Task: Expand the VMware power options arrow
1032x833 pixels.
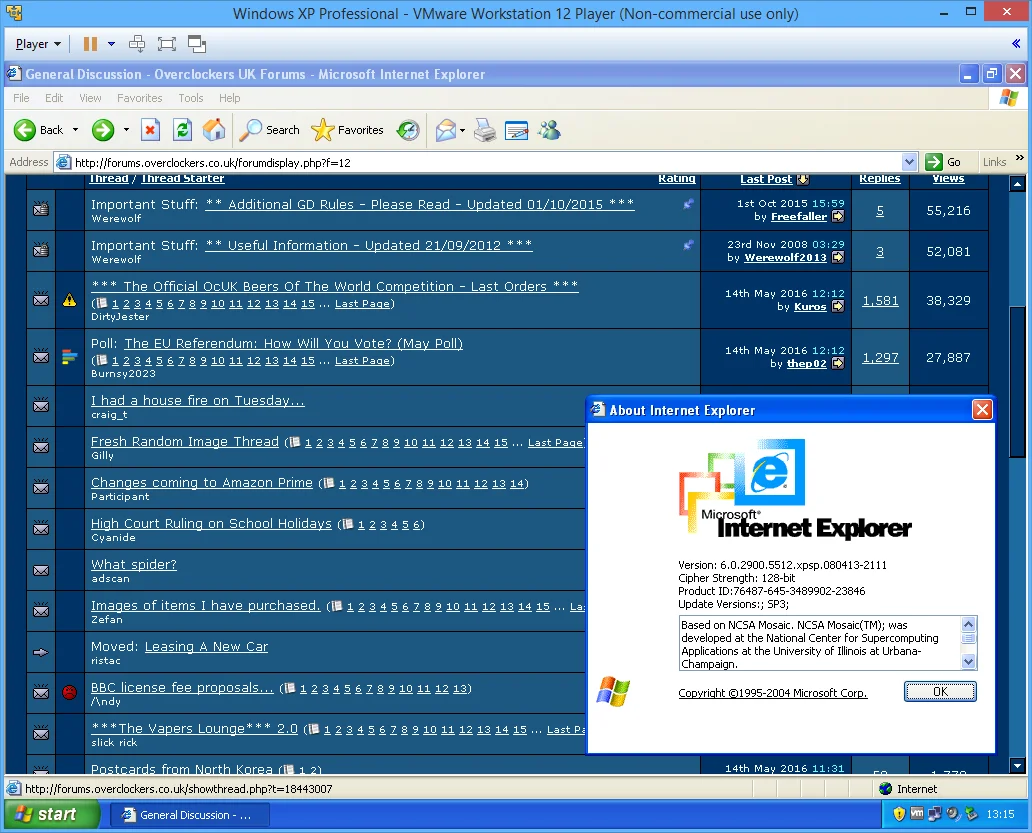Action: (x=111, y=44)
